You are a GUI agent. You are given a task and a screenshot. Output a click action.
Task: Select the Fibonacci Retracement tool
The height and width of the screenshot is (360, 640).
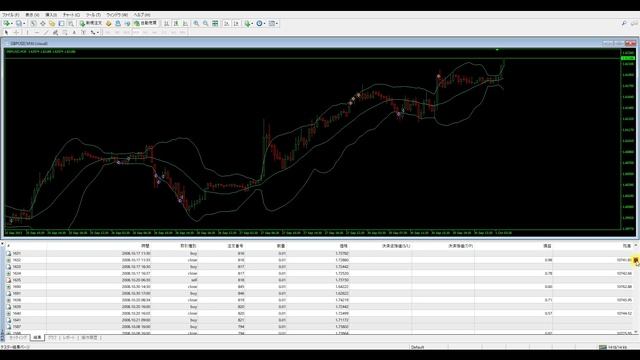point(64,32)
